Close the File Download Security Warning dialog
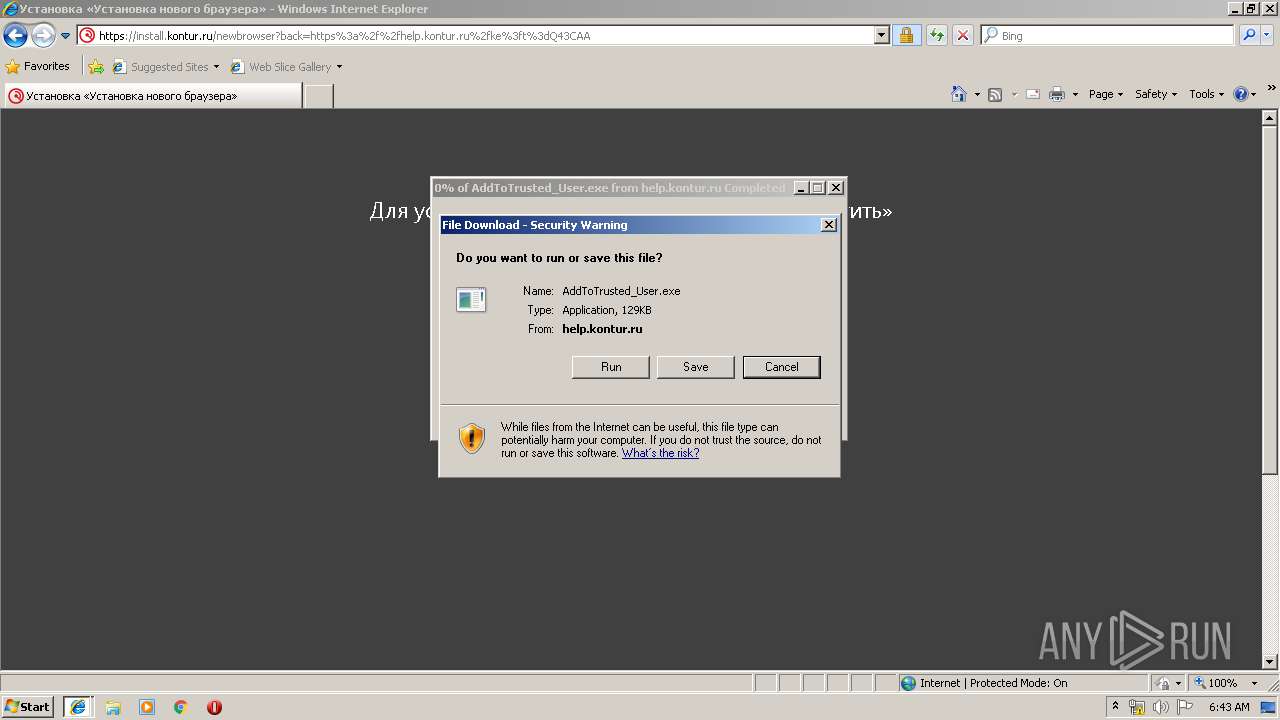 click(x=829, y=225)
